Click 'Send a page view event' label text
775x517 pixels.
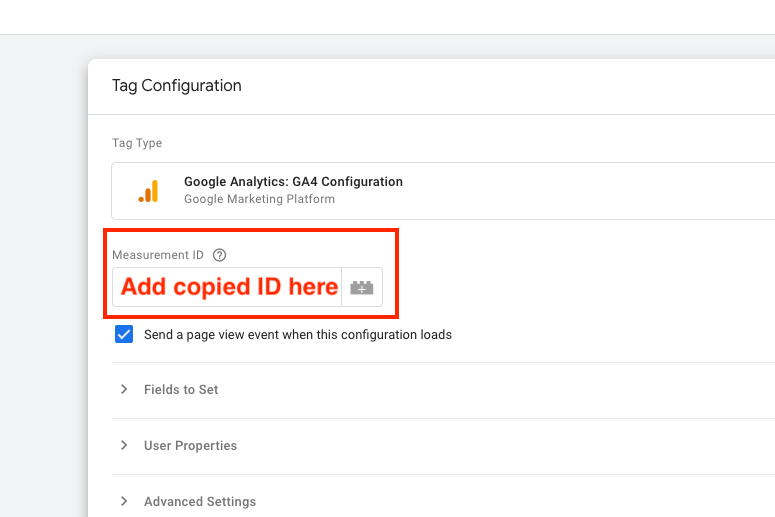click(x=298, y=335)
